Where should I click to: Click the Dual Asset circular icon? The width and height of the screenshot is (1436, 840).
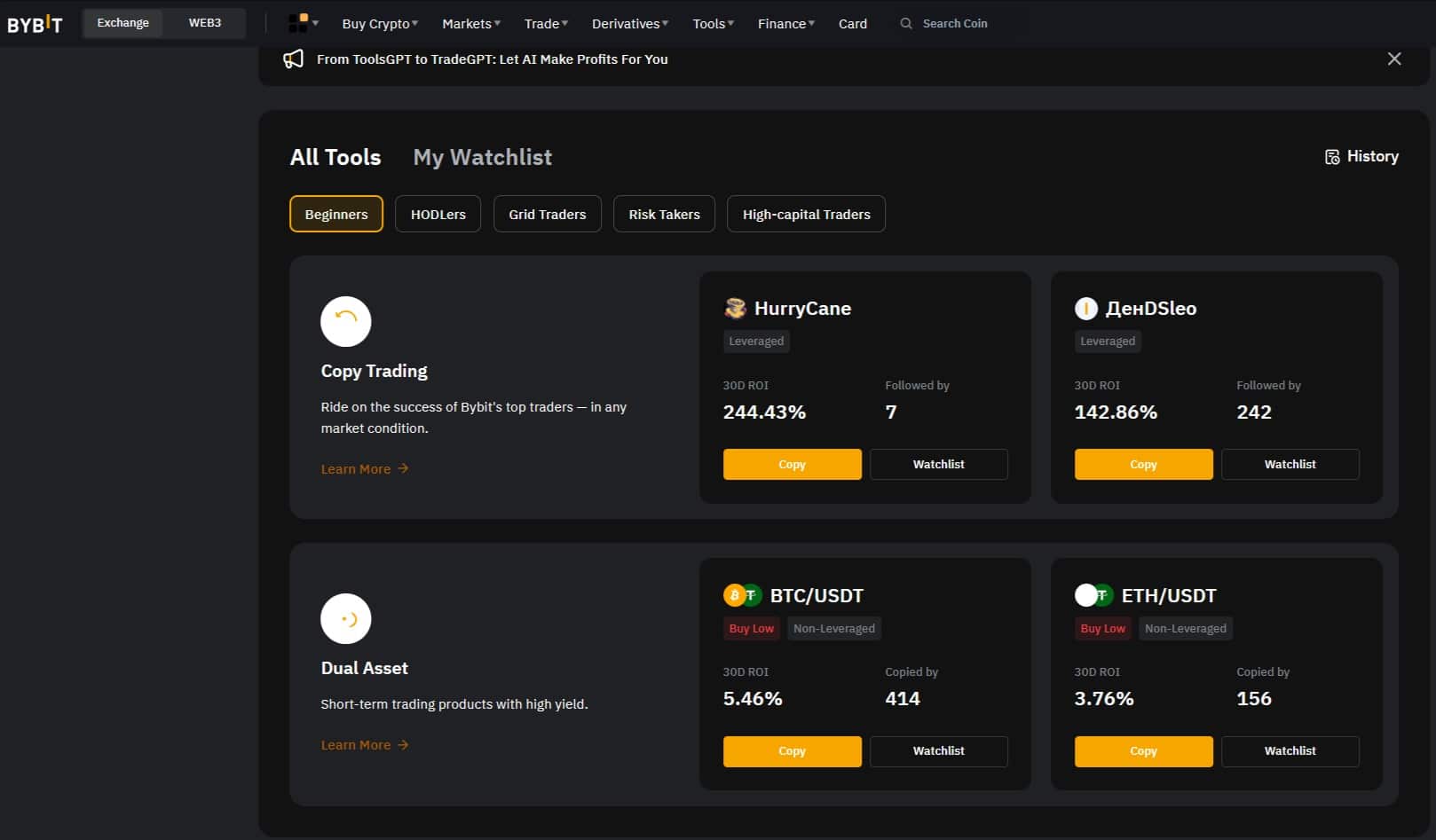(346, 618)
